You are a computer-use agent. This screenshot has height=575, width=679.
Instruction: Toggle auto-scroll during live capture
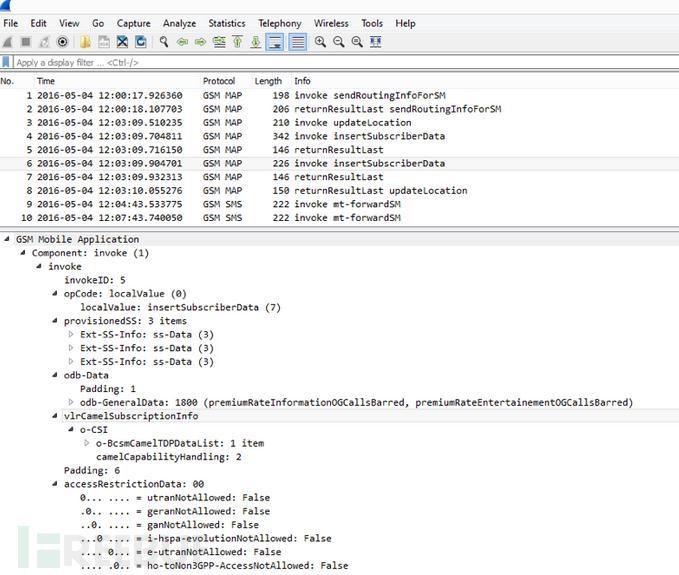275,42
